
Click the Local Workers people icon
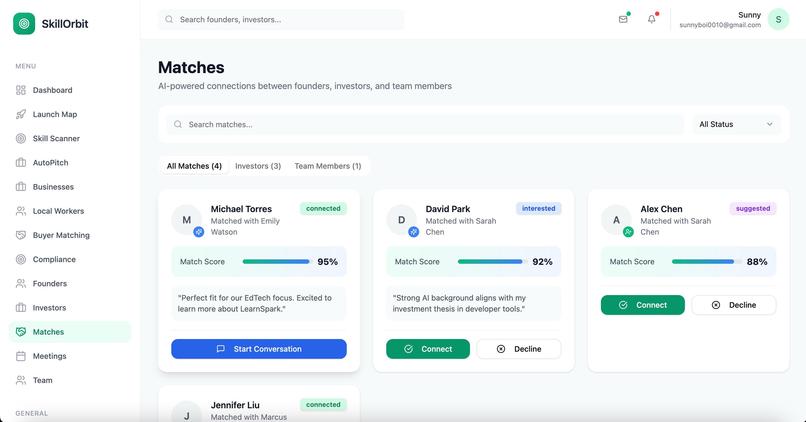pos(21,211)
